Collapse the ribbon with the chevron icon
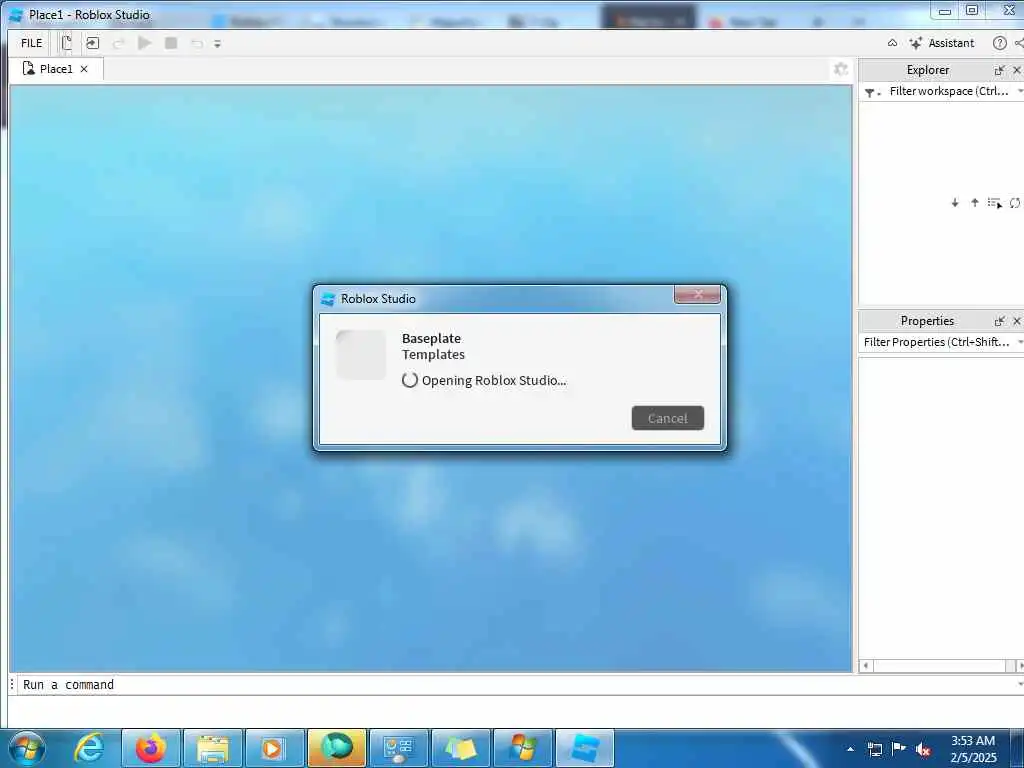 coord(892,43)
